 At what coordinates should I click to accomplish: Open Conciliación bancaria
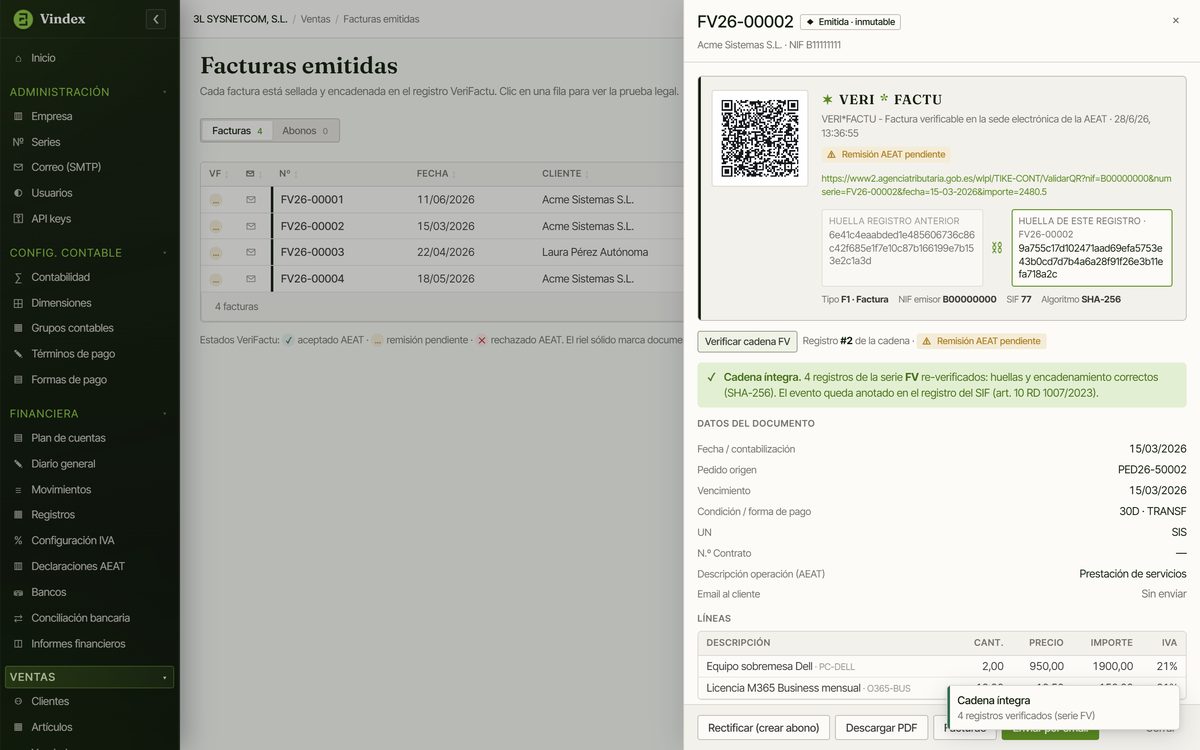pos(80,618)
